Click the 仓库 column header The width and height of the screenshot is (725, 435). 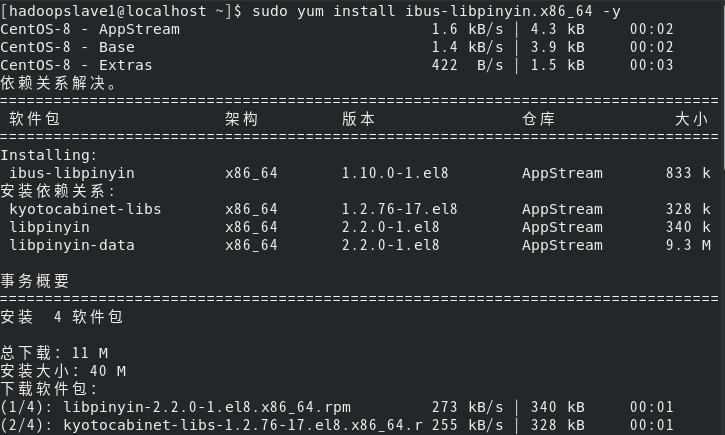tap(539, 119)
